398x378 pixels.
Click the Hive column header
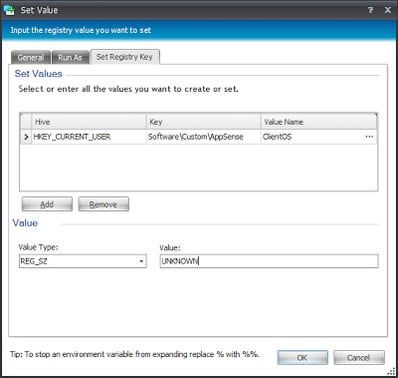(x=89, y=122)
